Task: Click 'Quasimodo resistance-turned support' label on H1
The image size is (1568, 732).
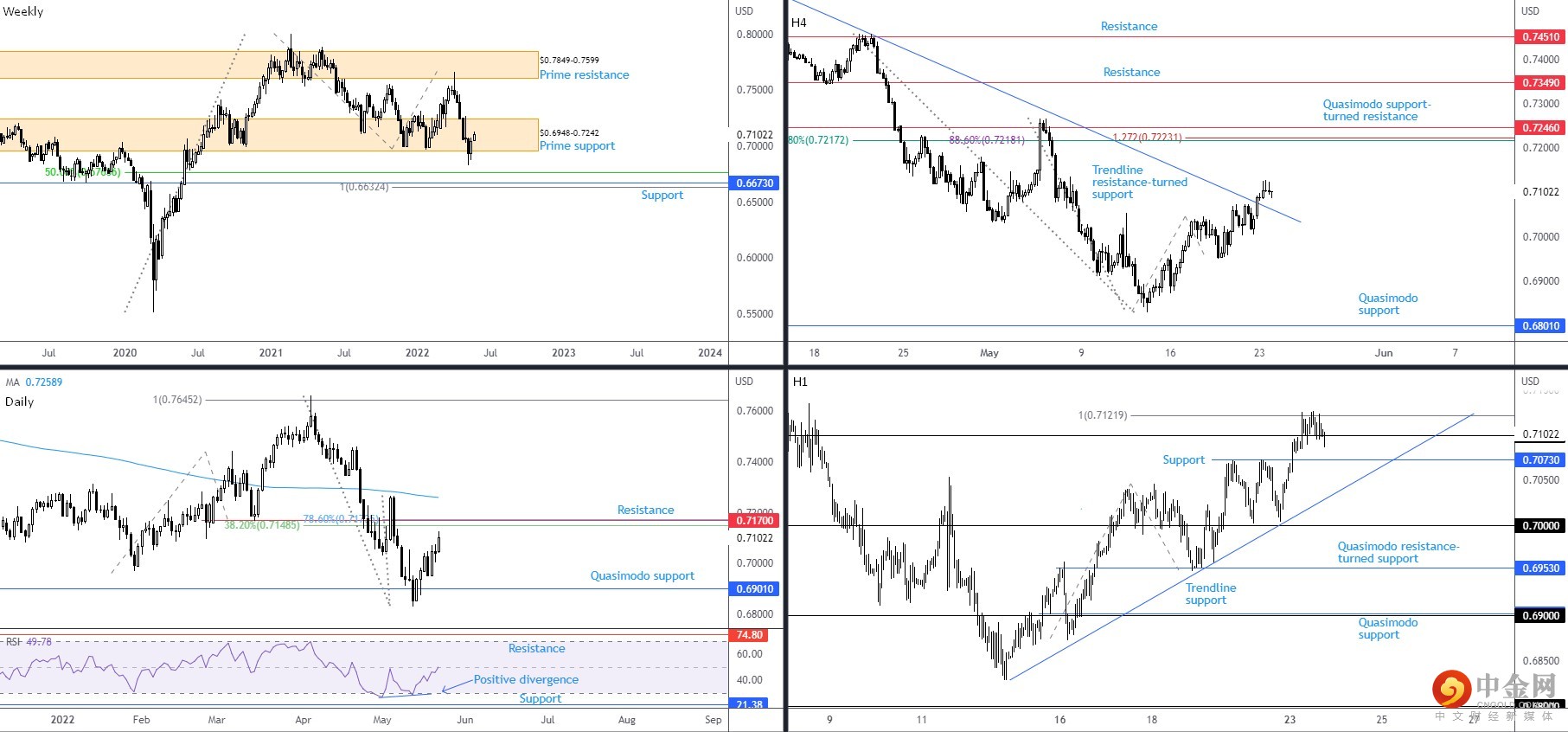Action: coord(1398,553)
